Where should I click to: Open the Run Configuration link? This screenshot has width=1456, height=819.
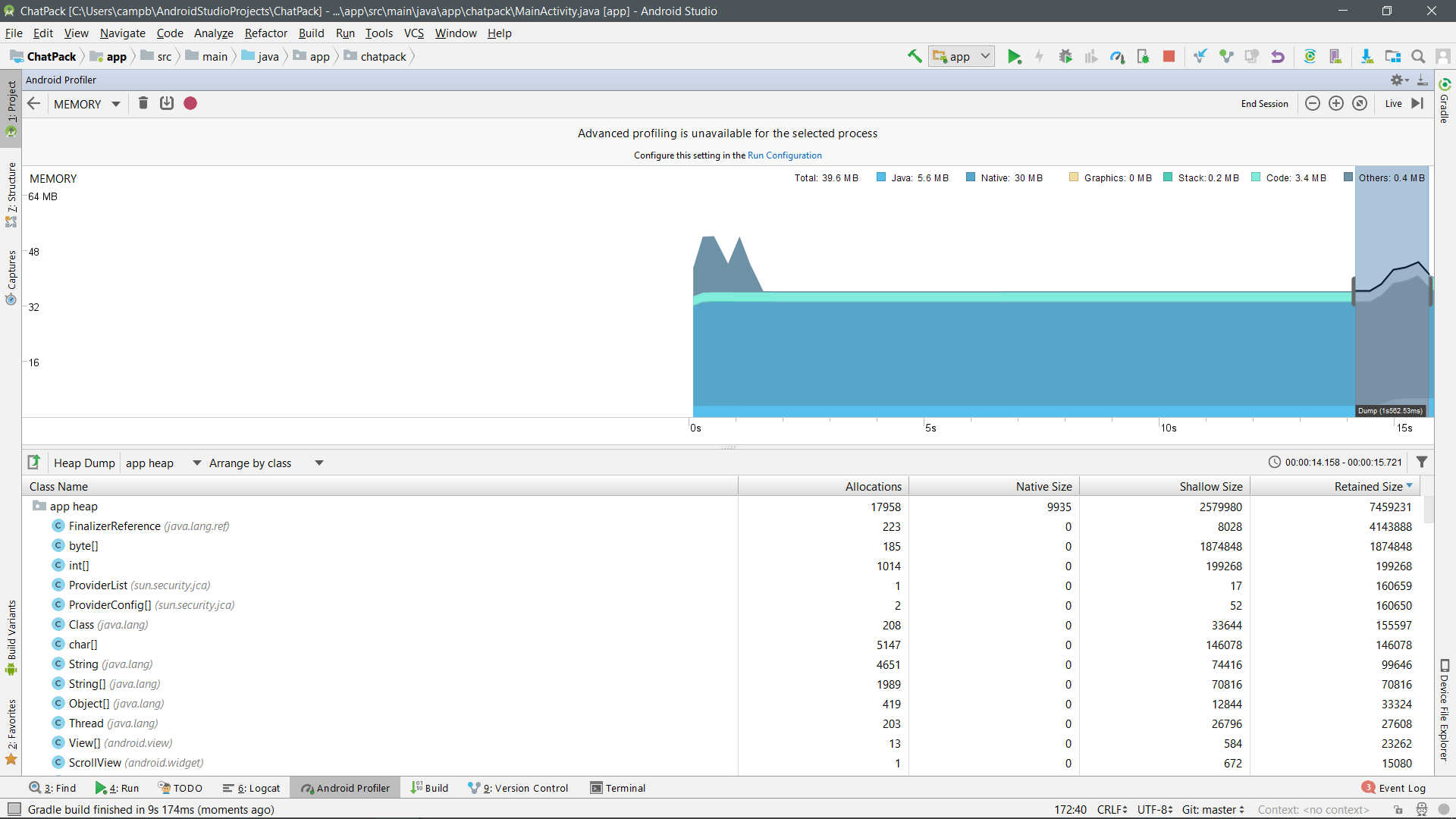coord(784,155)
